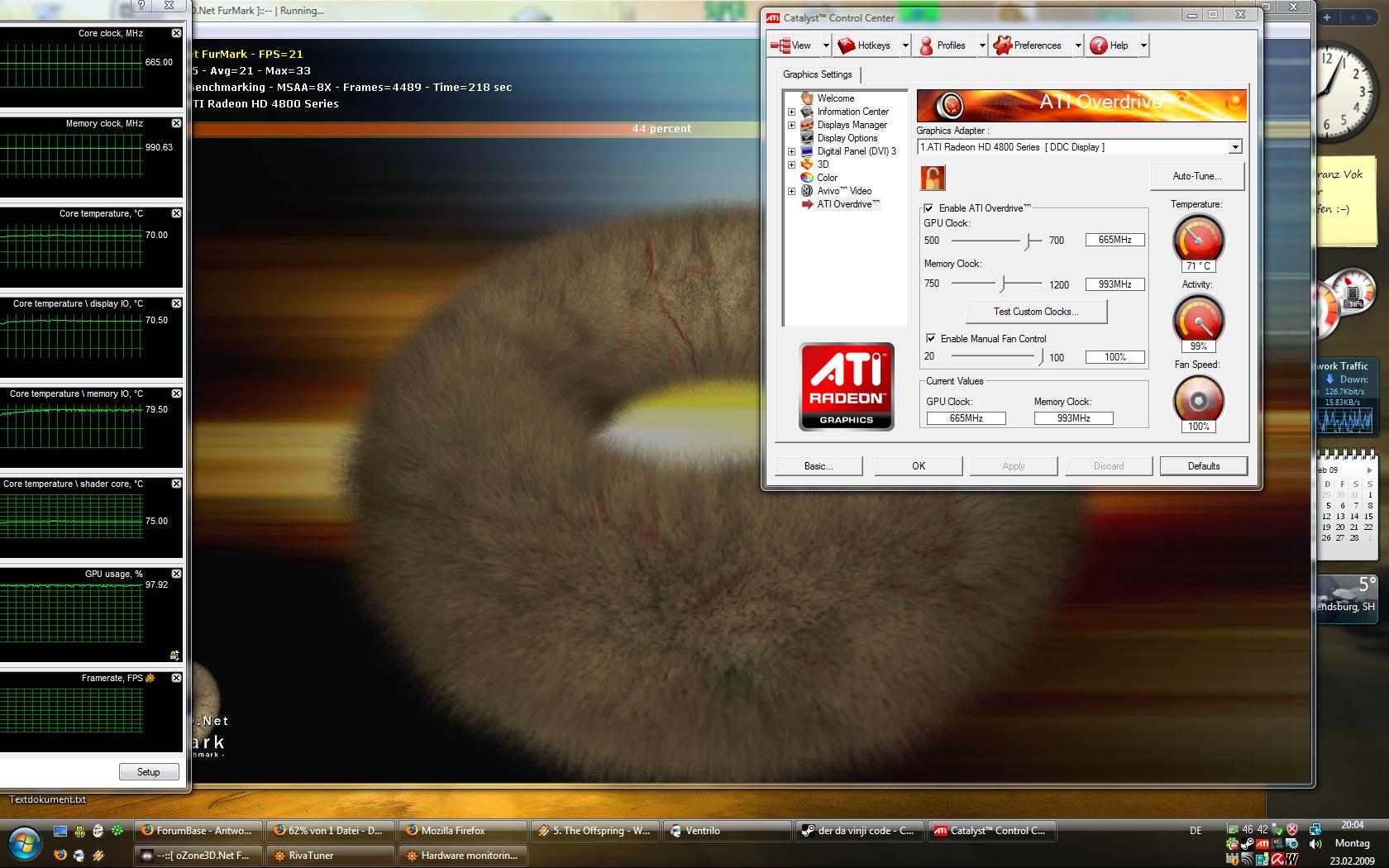
Task: Click the Help question mark icon
Action: 1098,45
